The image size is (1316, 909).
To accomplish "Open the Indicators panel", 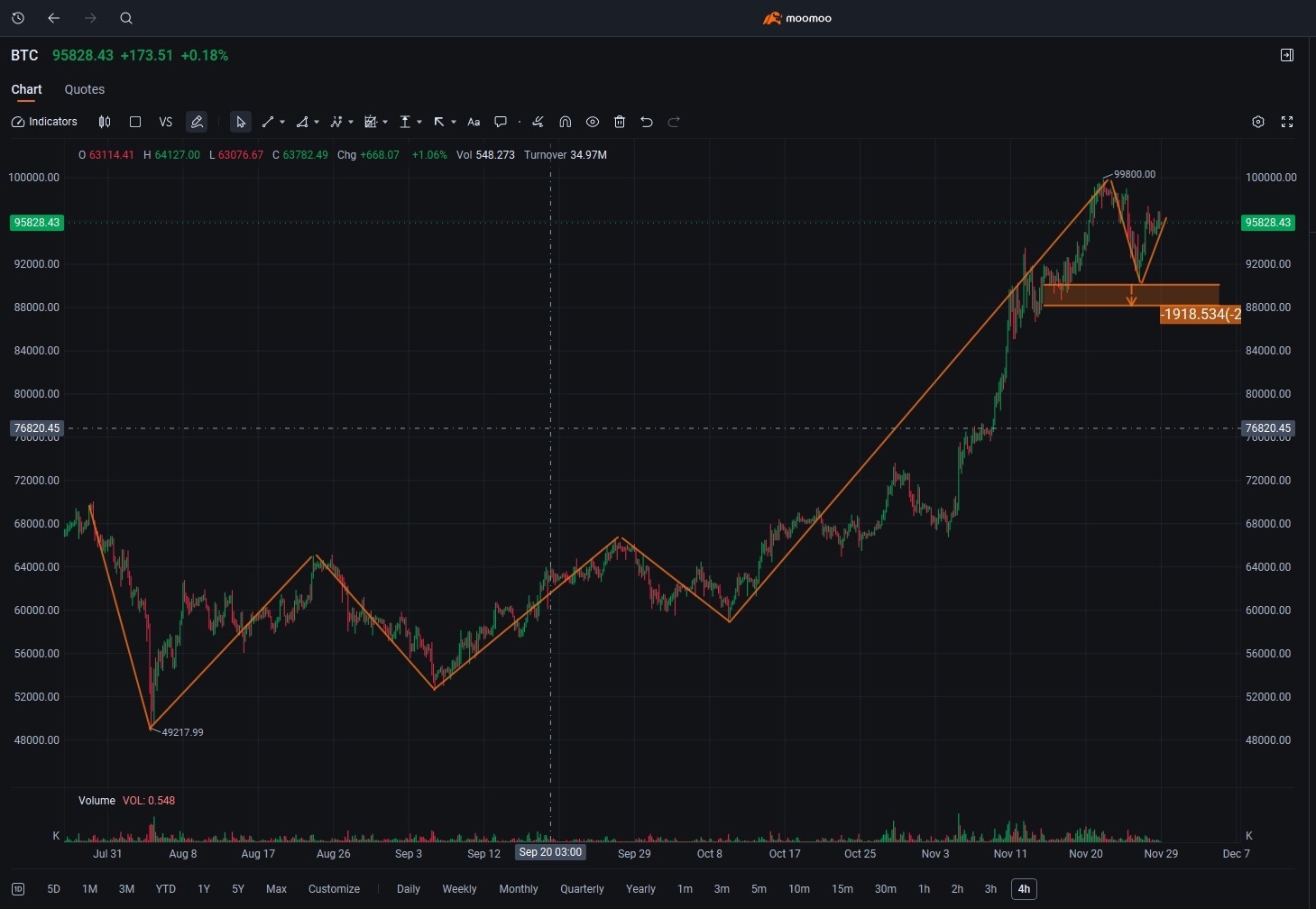I will coord(44,122).
